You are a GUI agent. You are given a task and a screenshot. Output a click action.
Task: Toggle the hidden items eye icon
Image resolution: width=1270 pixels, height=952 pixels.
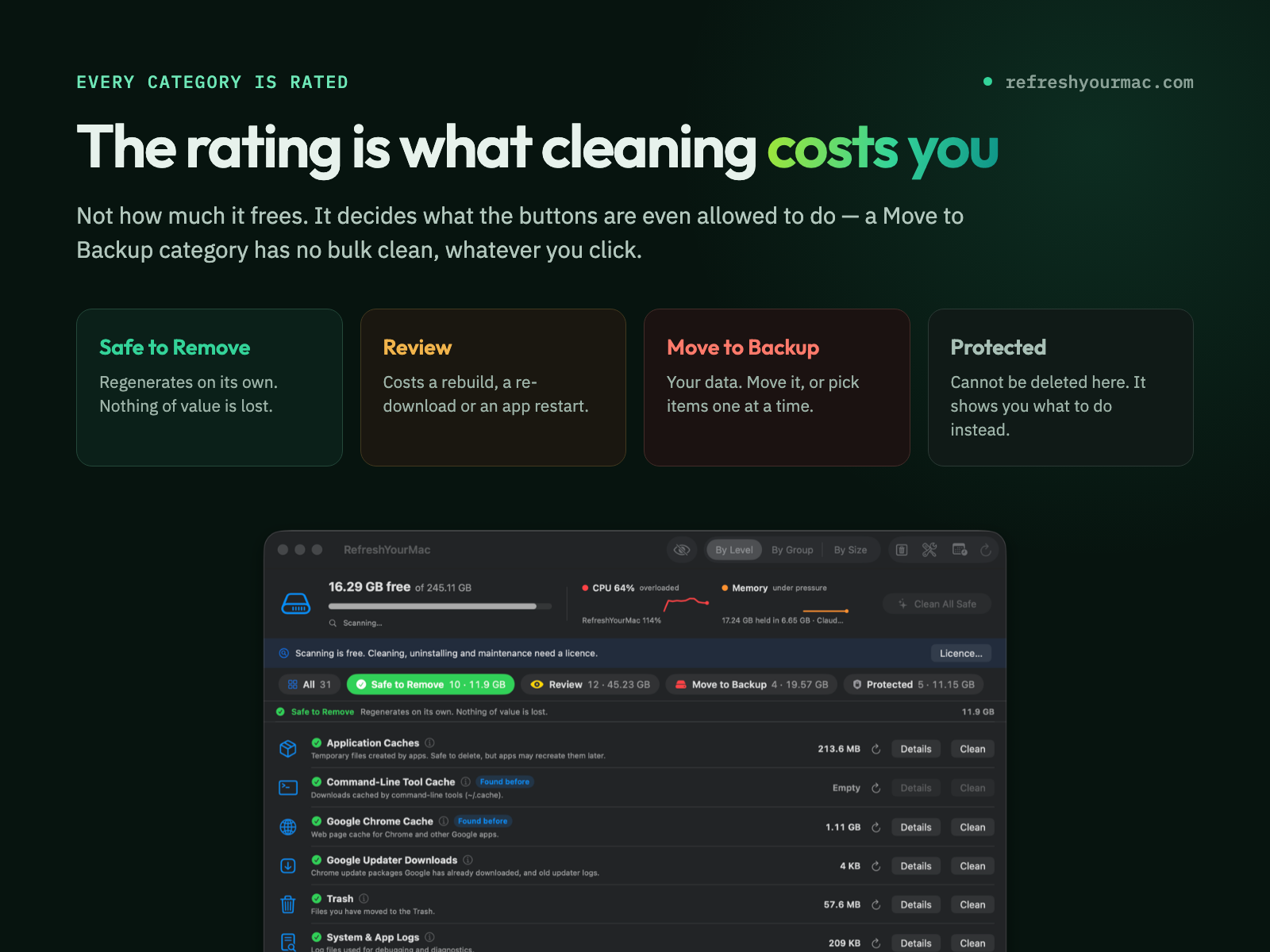tap(682, 550)
